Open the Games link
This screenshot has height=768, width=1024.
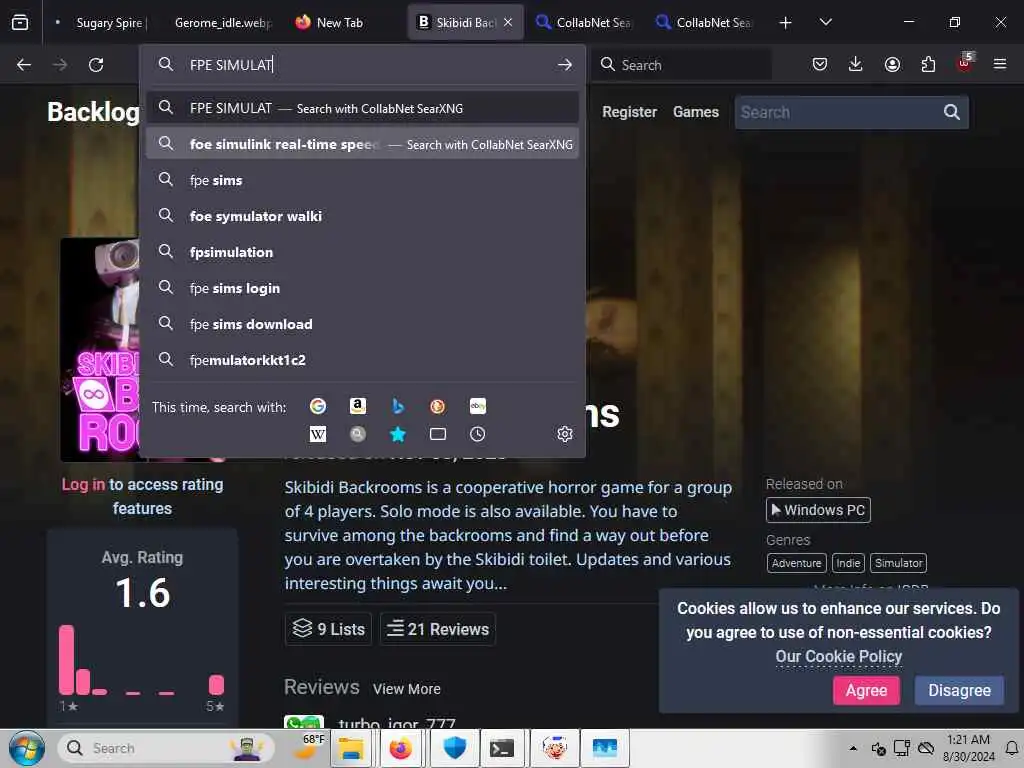point(696,112)
